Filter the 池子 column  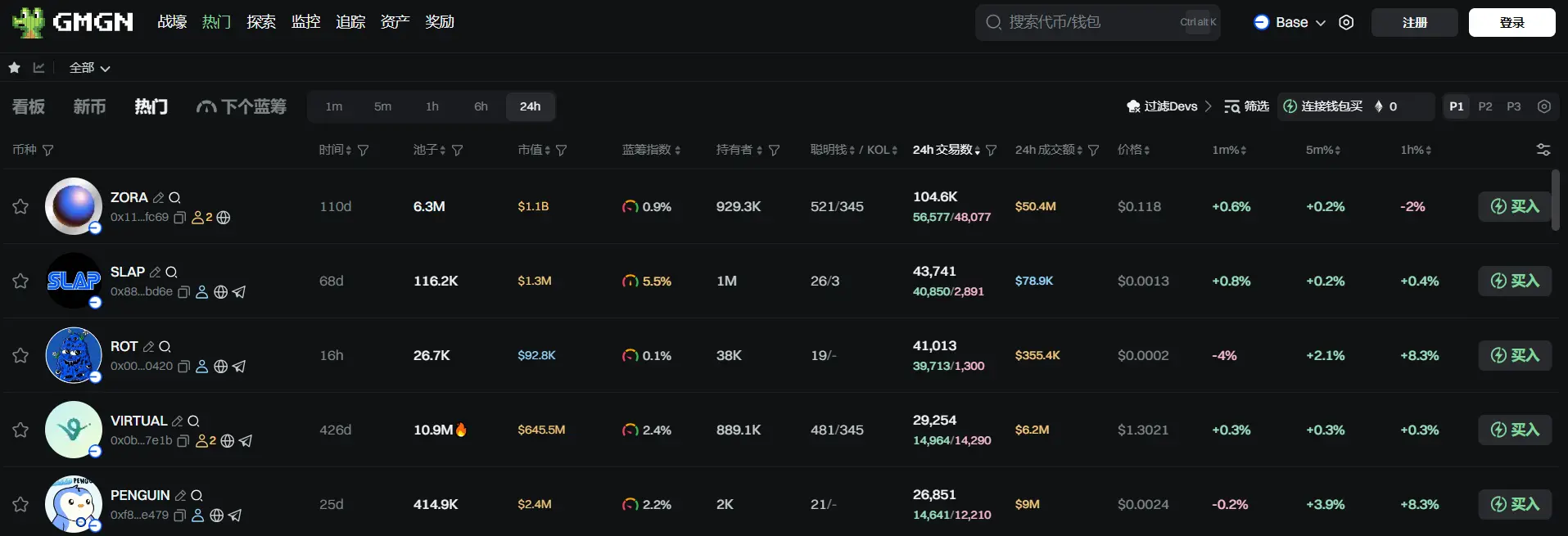point(458,151)
